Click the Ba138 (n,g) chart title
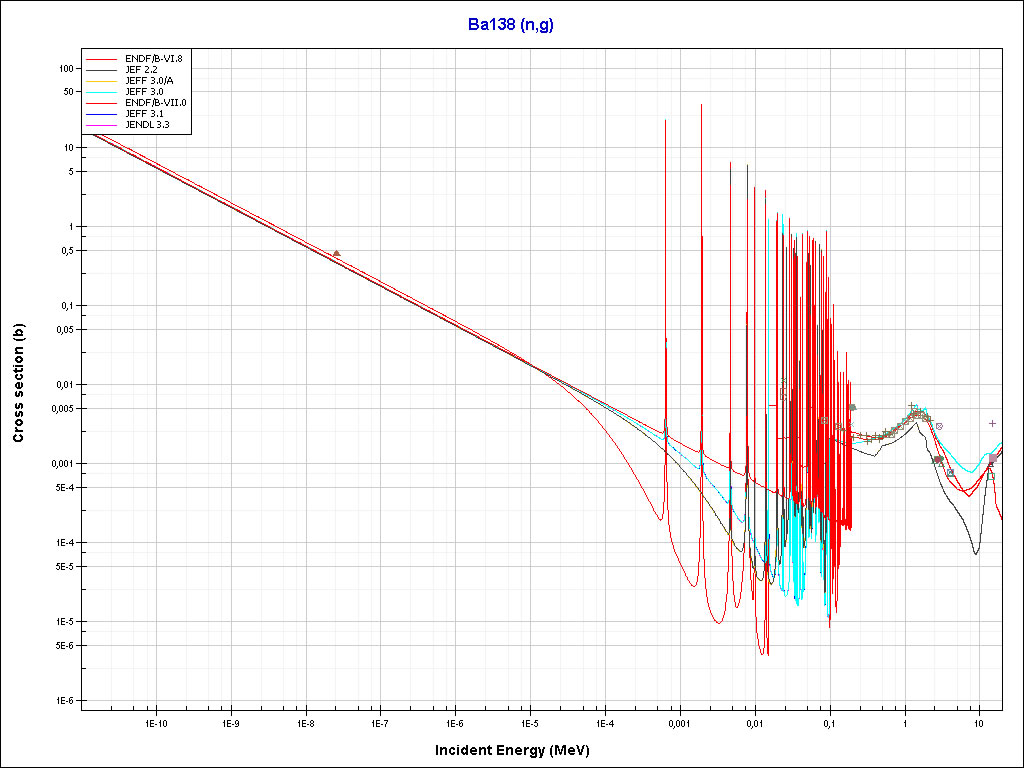This screenshot has width=1024, height=768. (511, 25)
